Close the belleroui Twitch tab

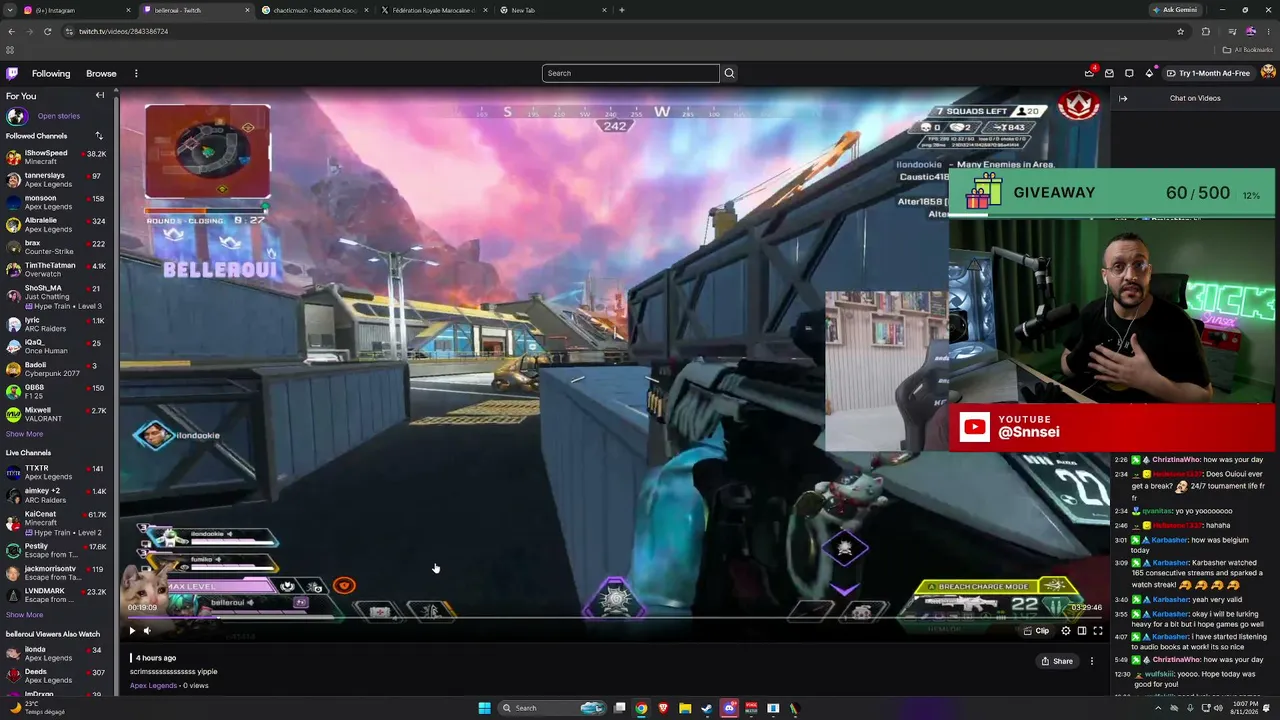pos(246,10)
